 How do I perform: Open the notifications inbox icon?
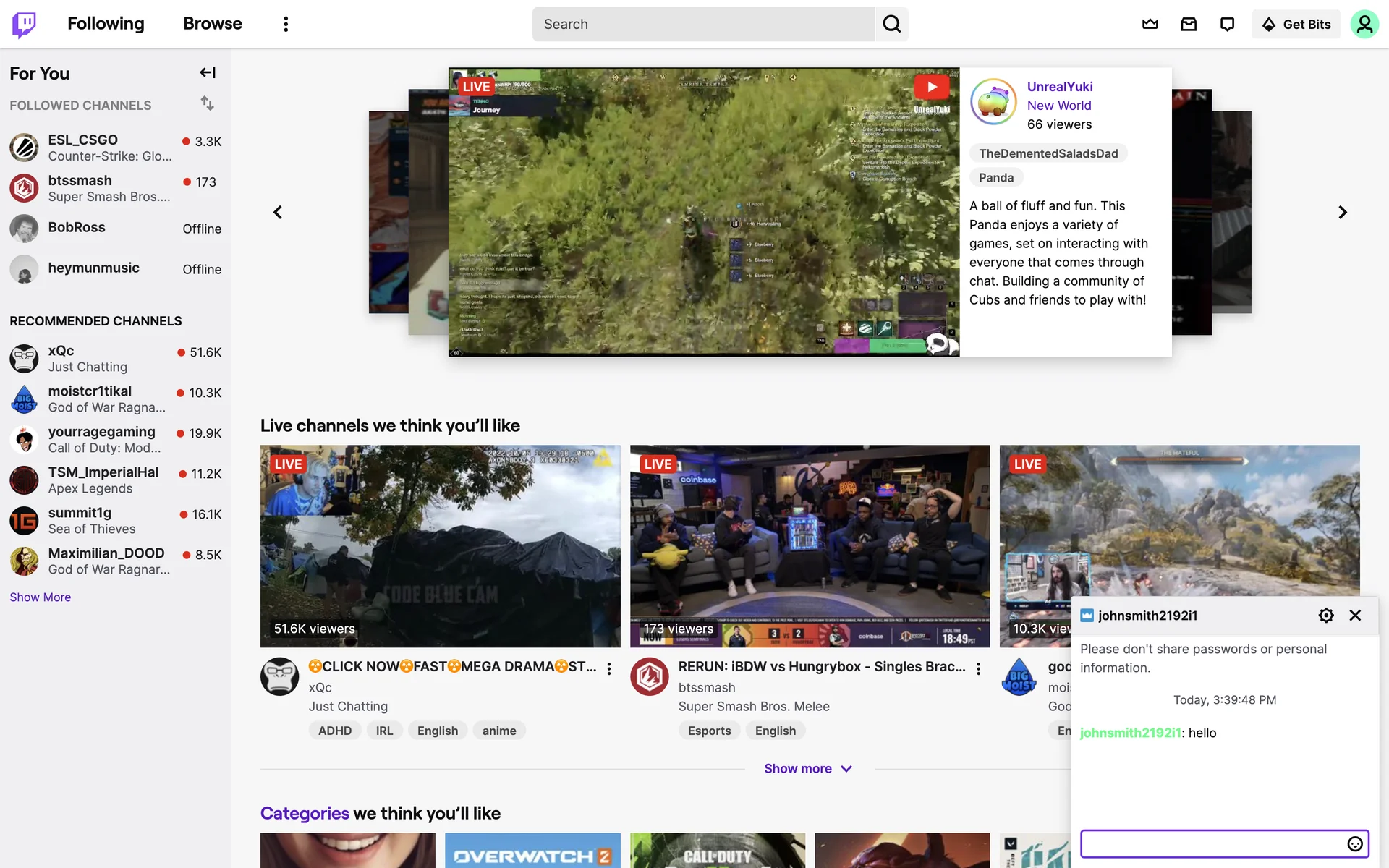pyautogui.click(x=1189, y=24)
